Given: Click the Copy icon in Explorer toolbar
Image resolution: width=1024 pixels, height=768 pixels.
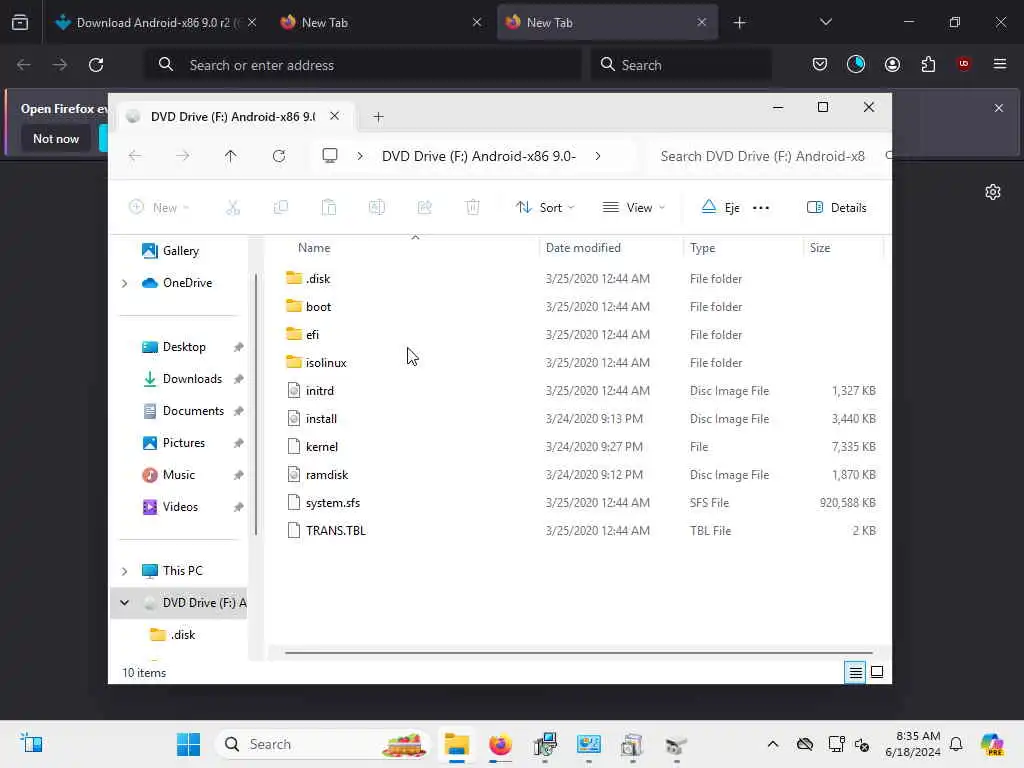Looking at the screenshot, I should pyautogui.click(x=281, y=208).
